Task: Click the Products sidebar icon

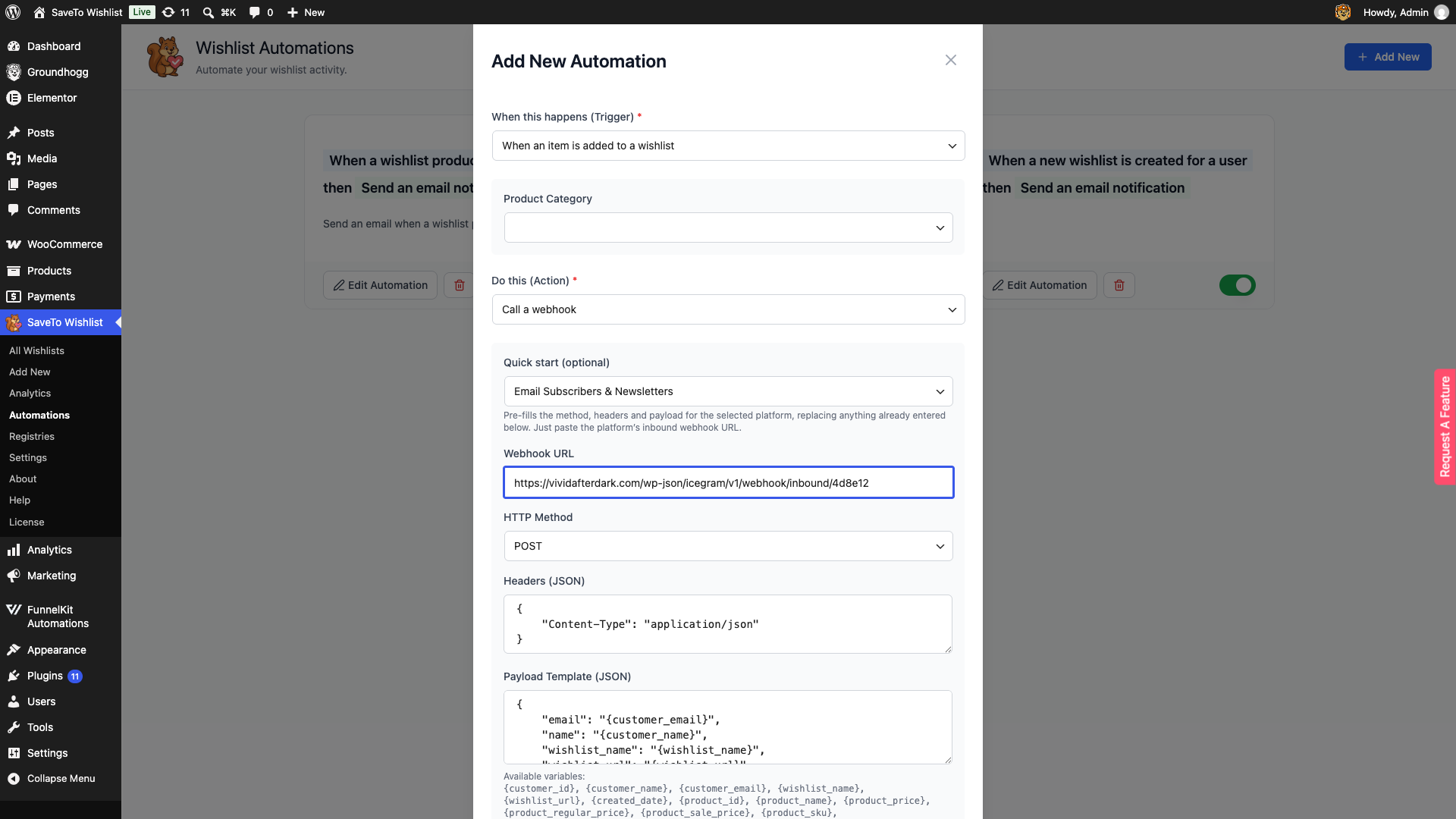Action: (14, 271)
